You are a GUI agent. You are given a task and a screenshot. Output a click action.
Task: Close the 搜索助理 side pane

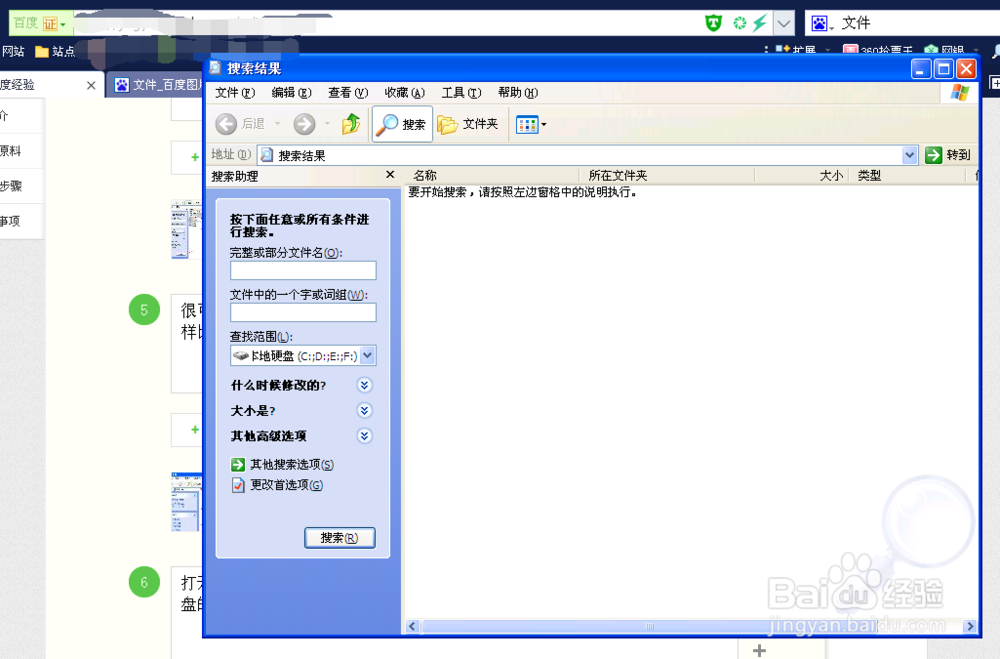[390, 175]
